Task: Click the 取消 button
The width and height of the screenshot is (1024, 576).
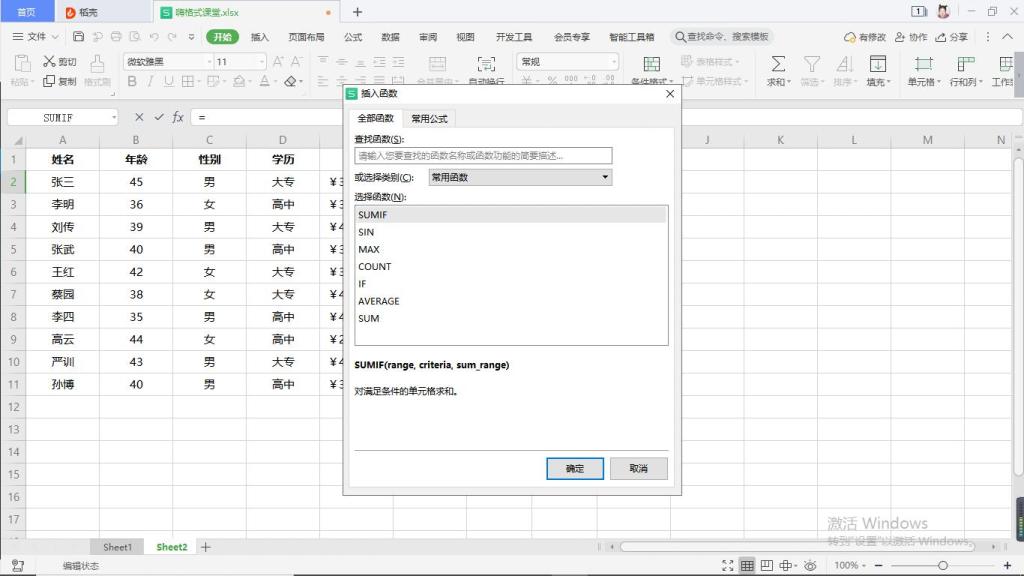Action: 638,468
